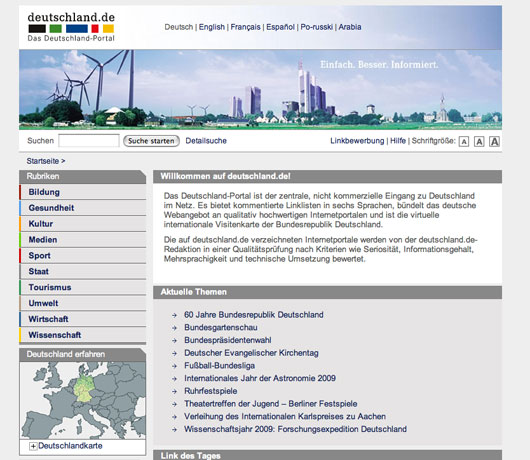Viewport: 530px width, 460px height.
Task: Click the Willkommen auf deutschland.de! header
Action: 327,176
